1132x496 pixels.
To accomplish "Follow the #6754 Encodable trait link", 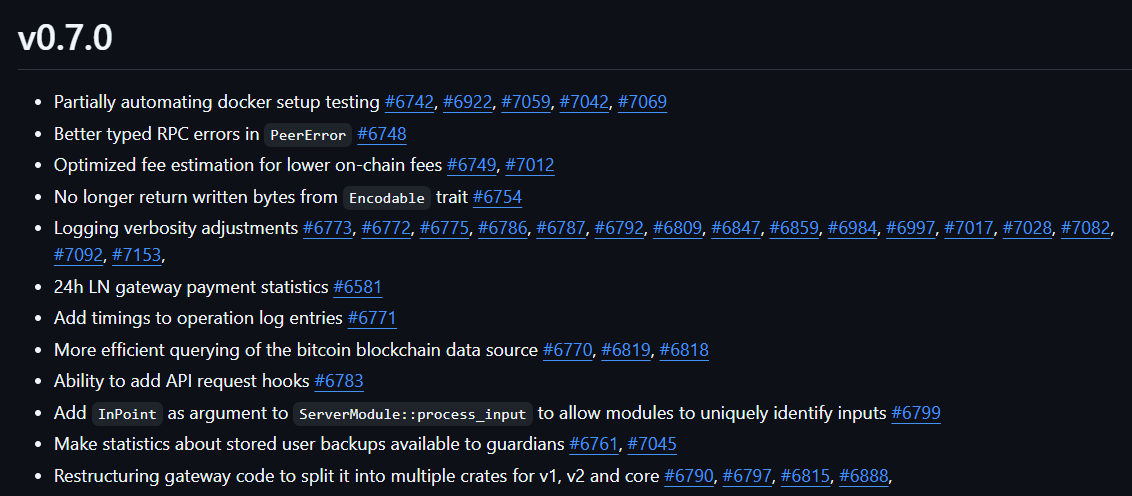I will [x=497, y=197].
